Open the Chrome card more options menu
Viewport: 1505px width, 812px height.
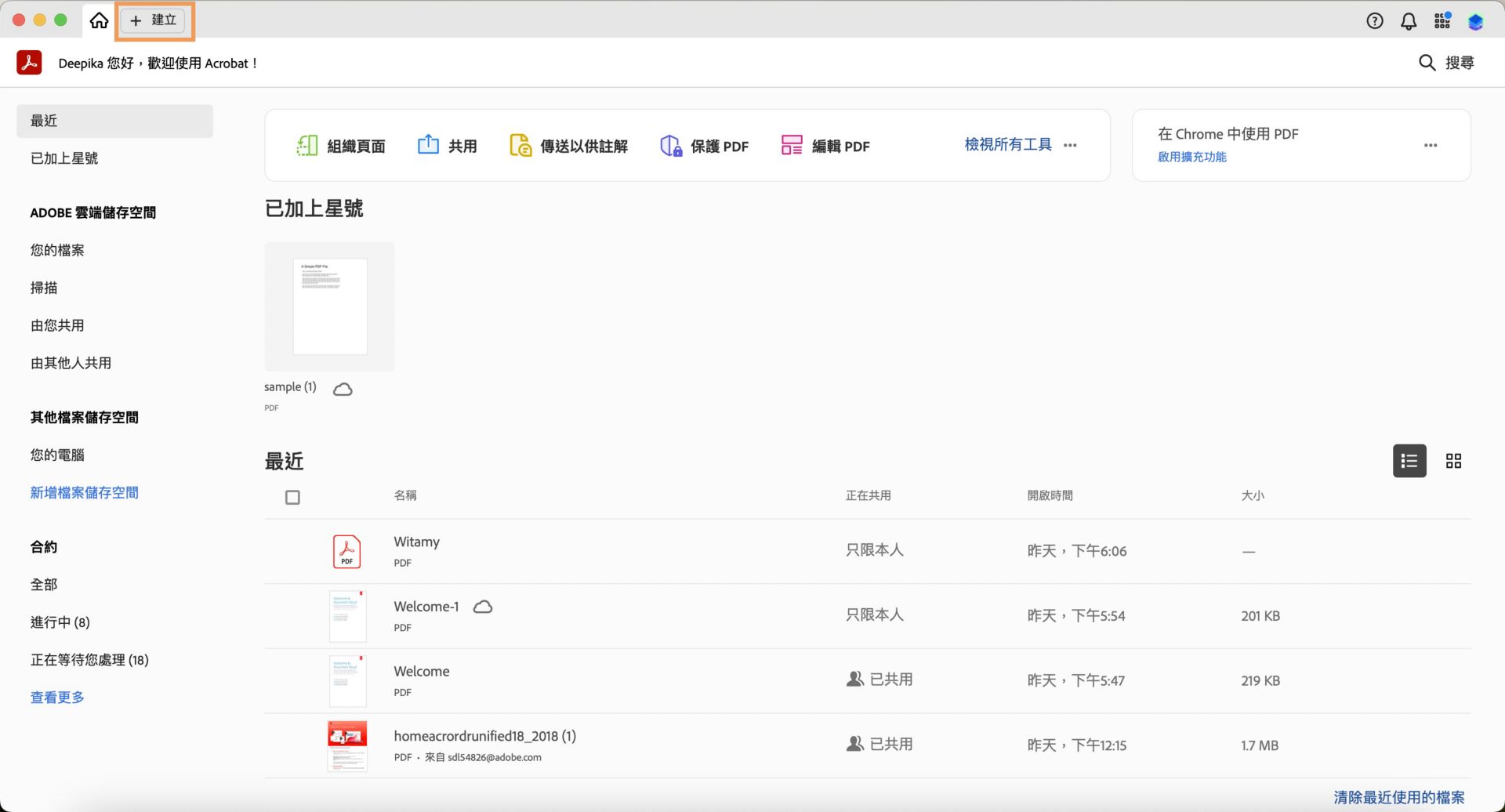click(1431, 145)
